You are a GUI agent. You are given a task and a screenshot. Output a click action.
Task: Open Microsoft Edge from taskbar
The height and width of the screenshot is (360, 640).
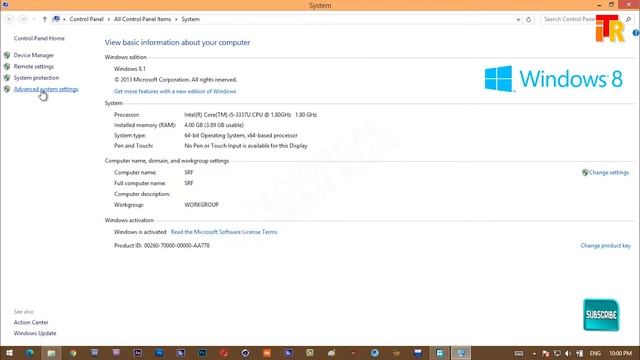(x=30, y=353)
